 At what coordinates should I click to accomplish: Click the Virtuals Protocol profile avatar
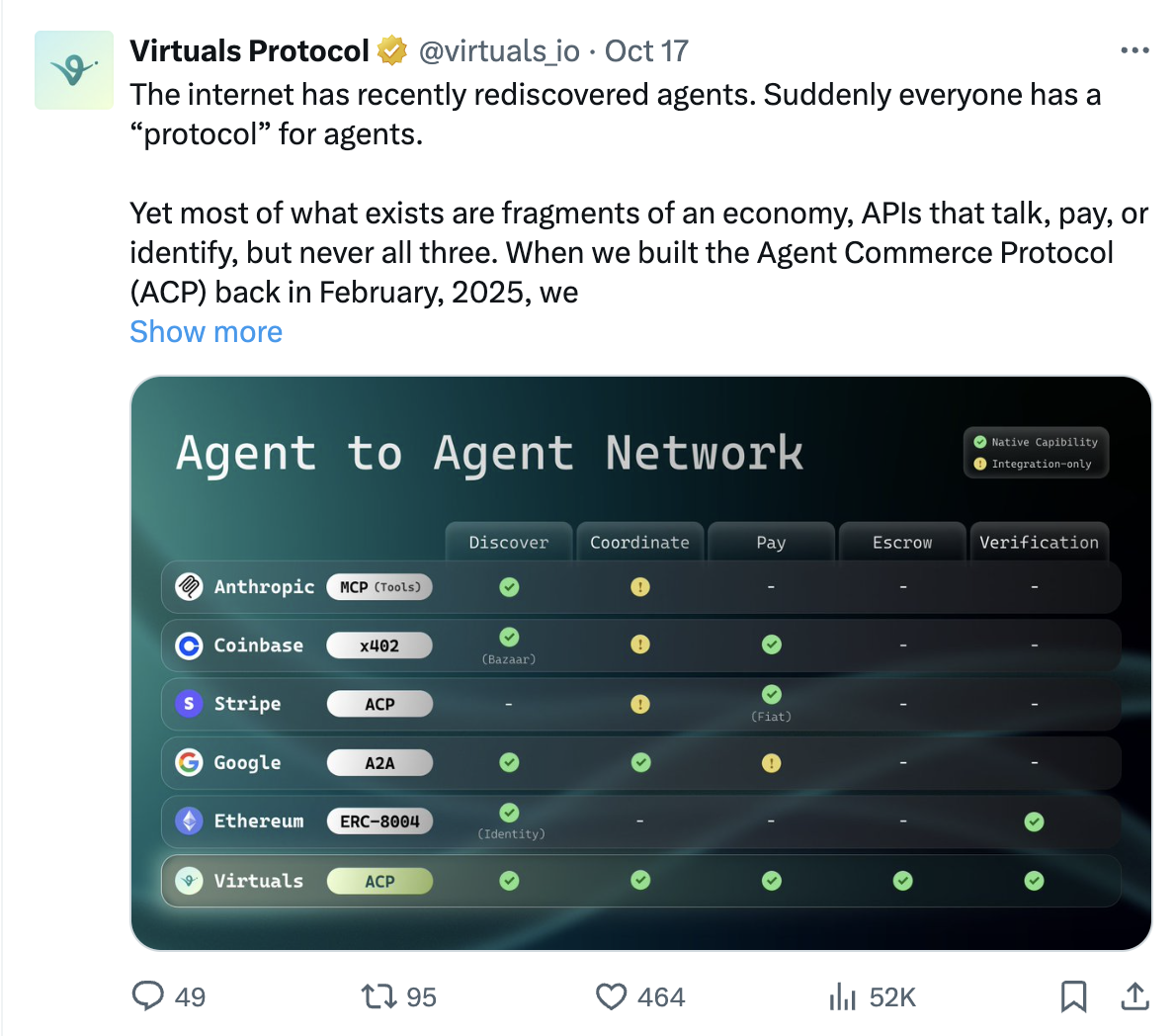[x=73, y=70]
